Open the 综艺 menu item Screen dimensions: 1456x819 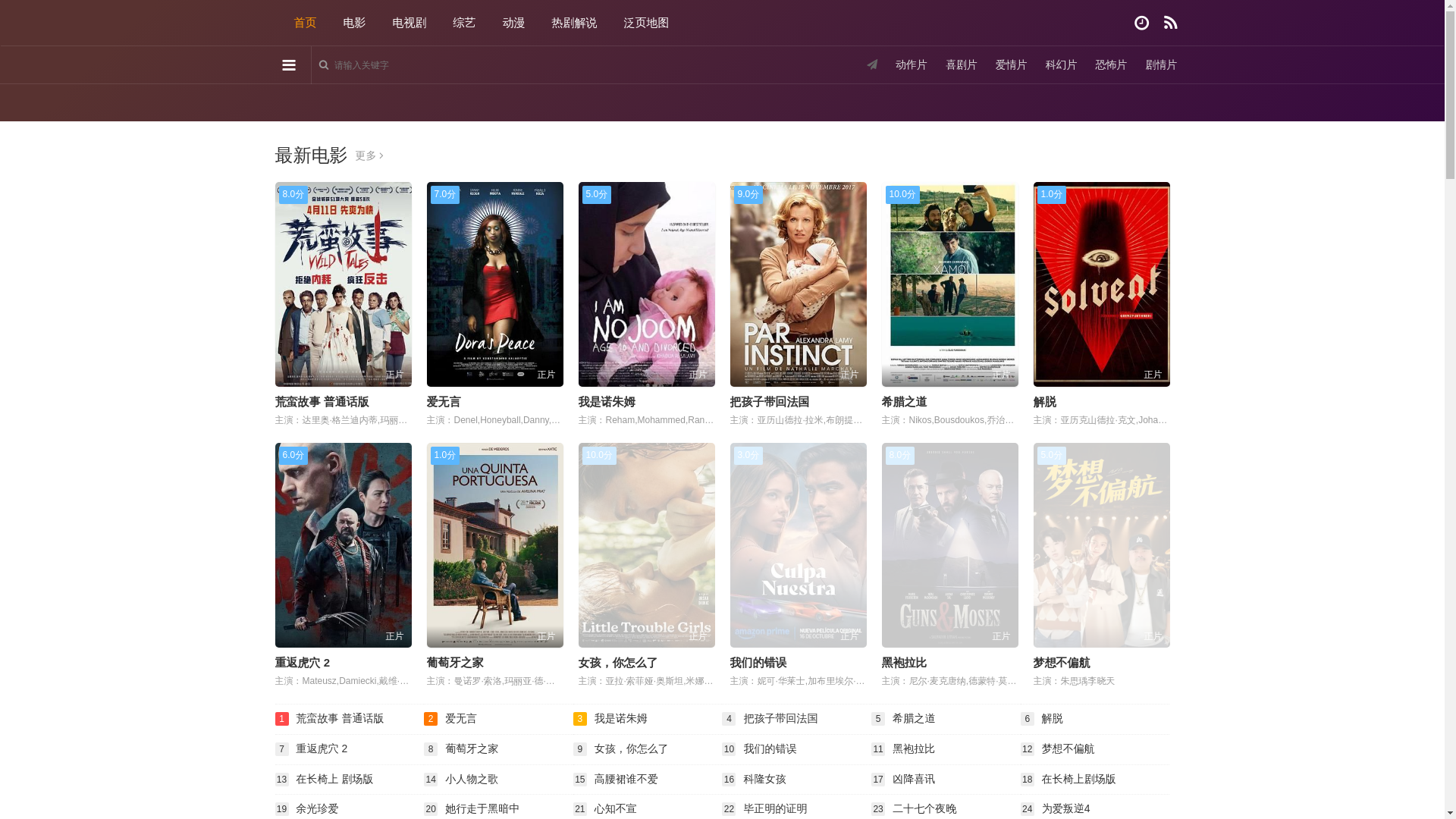pos(464,23)
